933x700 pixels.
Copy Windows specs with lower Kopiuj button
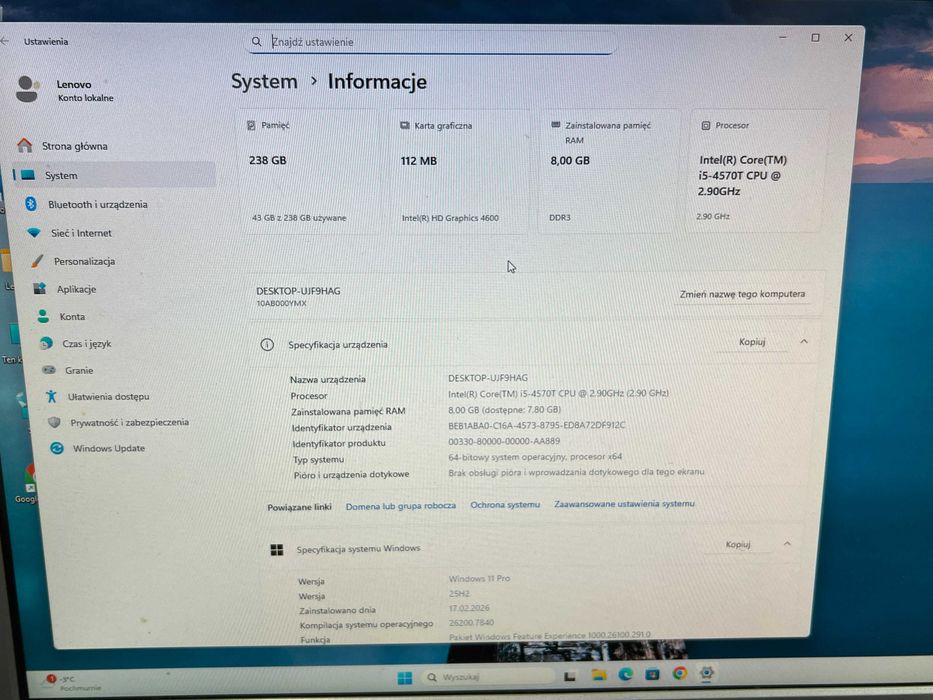pos(738,544)
